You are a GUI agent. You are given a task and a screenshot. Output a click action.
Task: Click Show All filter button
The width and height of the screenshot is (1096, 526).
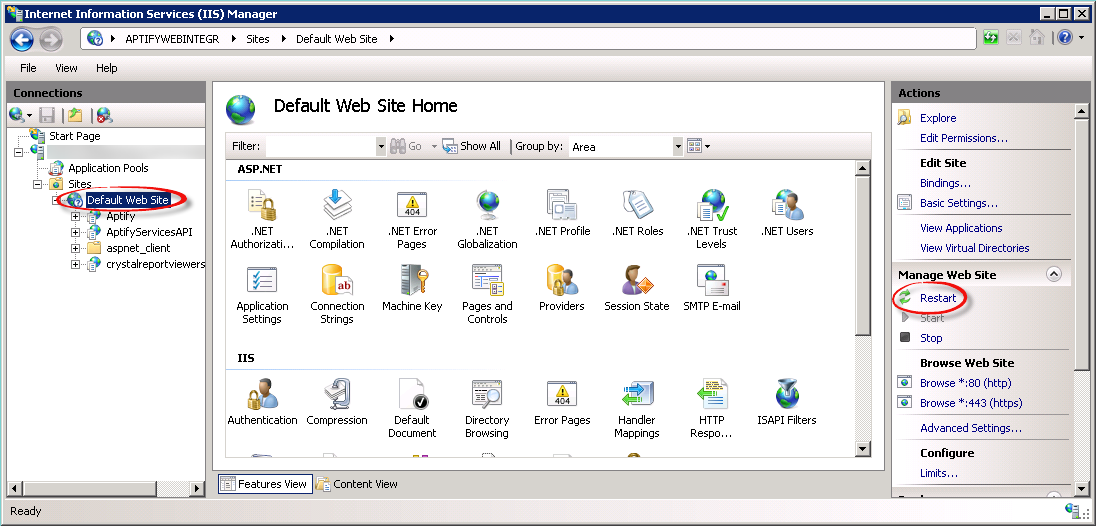(472, 146)
